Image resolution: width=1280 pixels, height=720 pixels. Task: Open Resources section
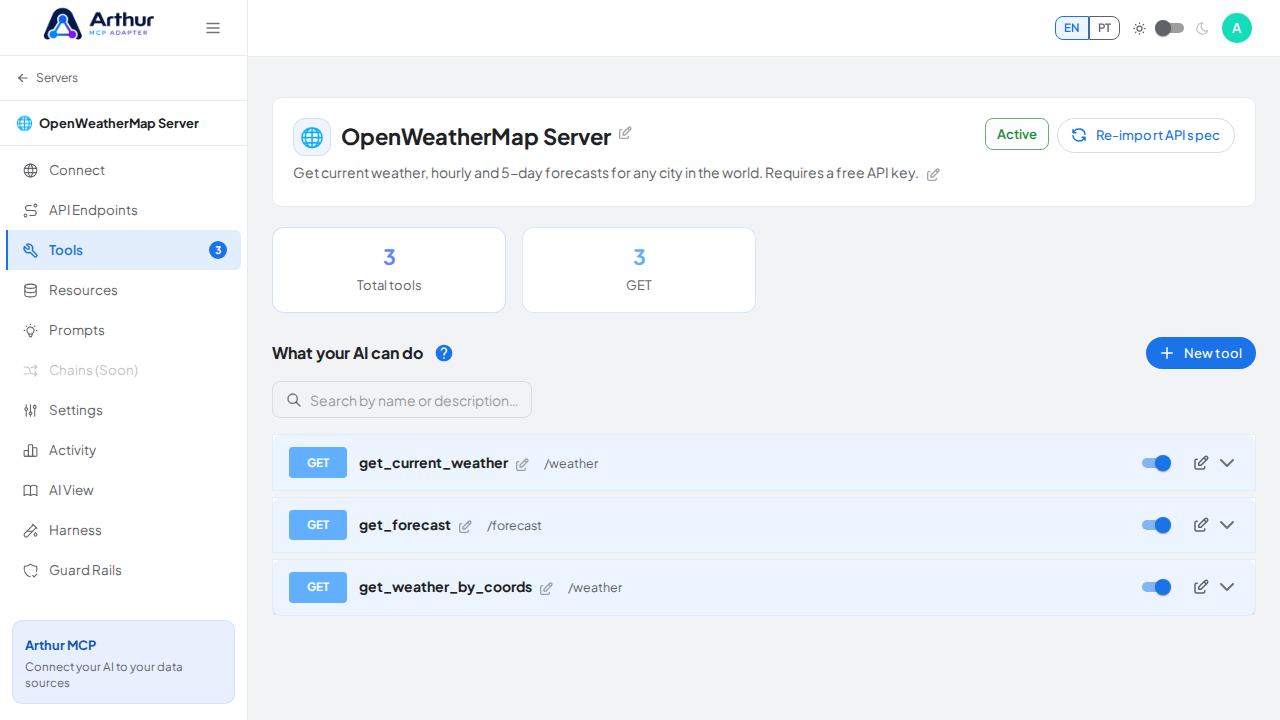pos(123,290)
